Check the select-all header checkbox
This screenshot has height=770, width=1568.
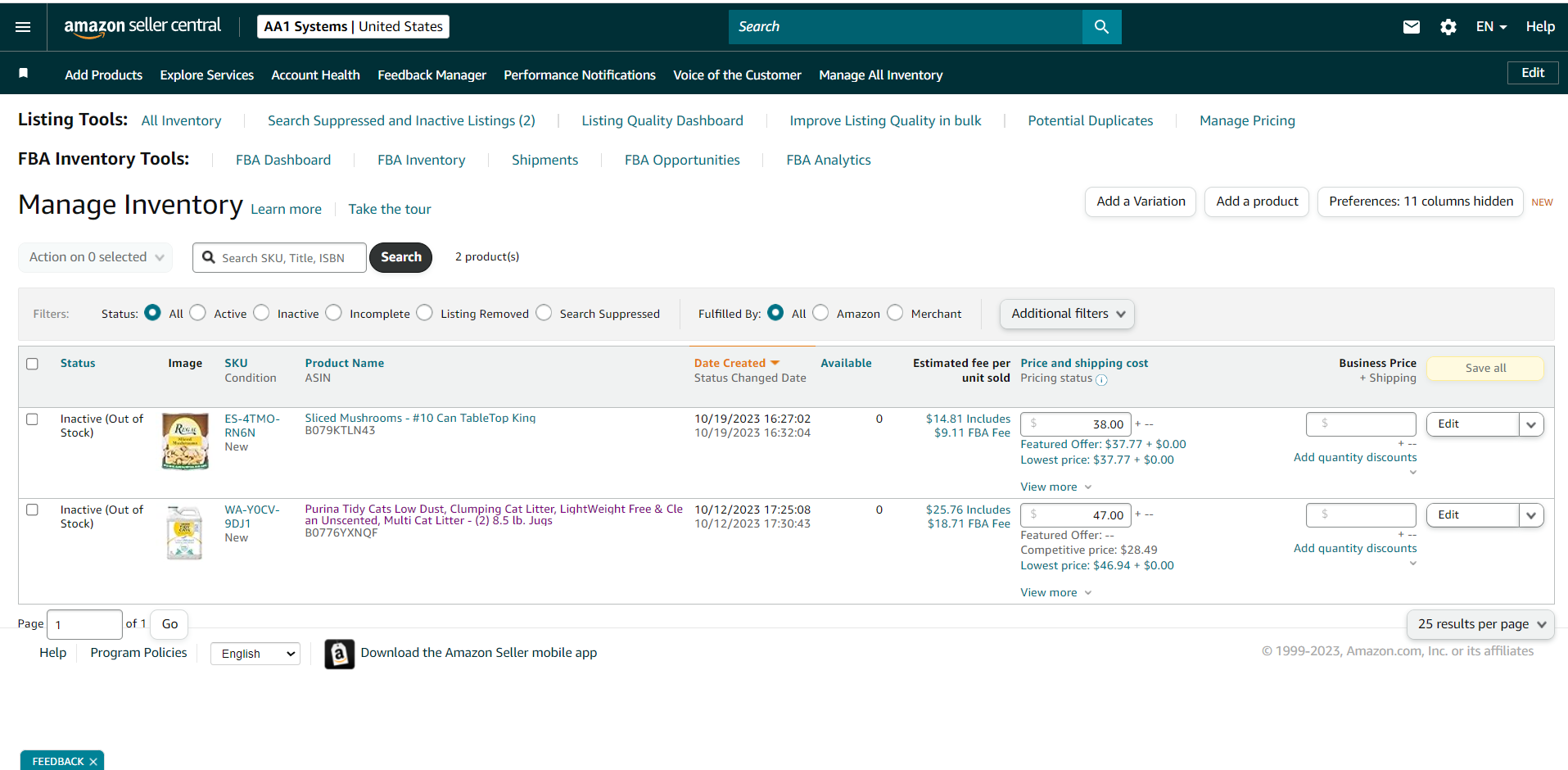tap(32, 364)
